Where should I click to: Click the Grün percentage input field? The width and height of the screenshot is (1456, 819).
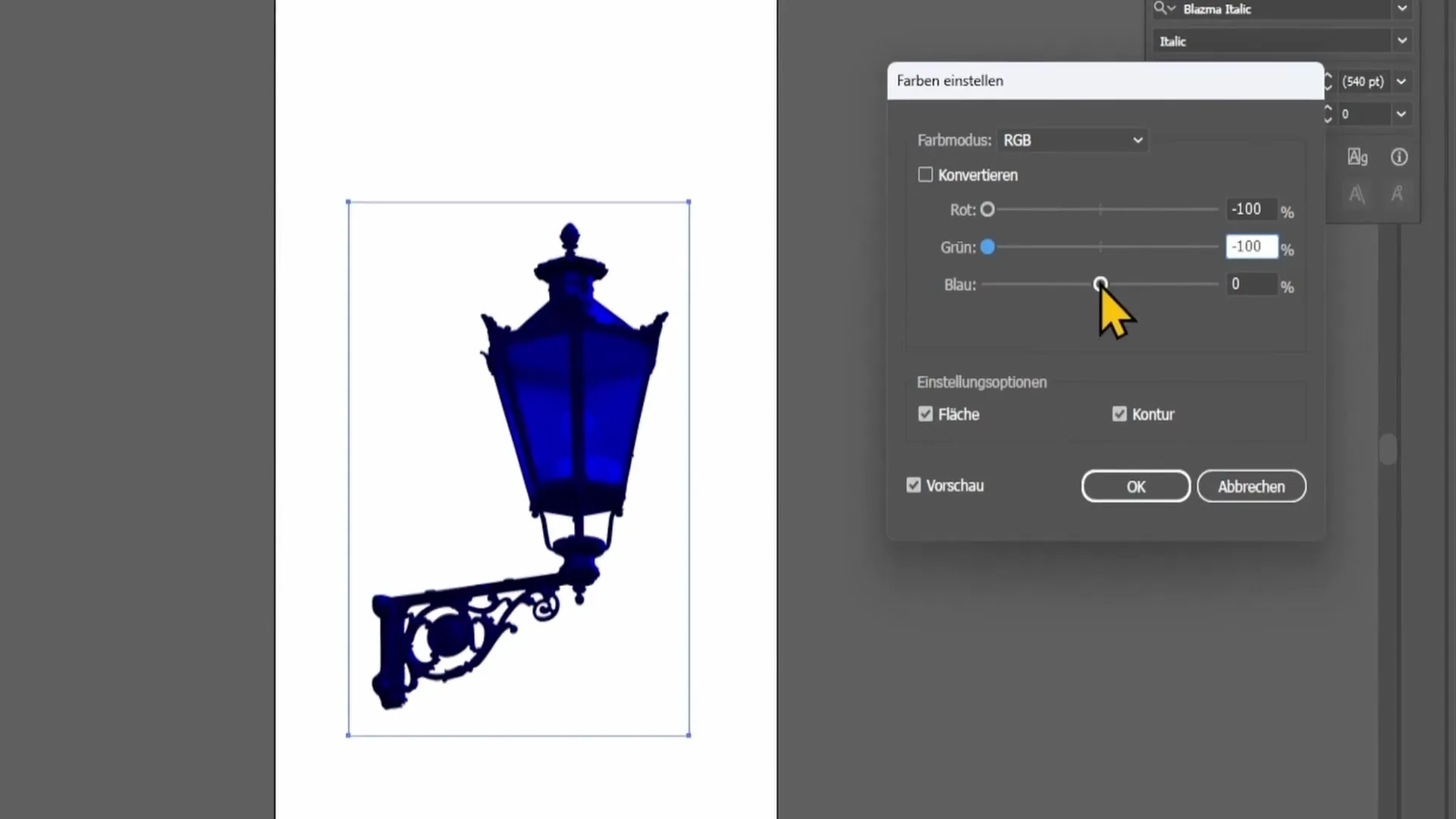[x=1251, y=246]
